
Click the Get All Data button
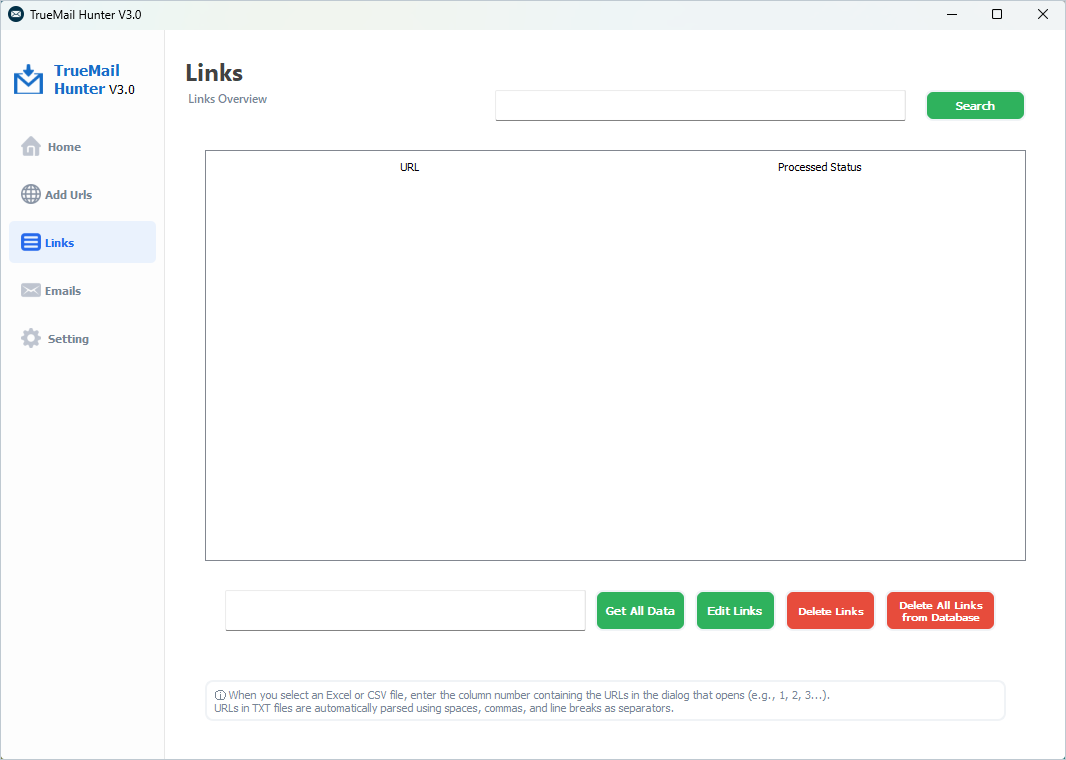640,610
